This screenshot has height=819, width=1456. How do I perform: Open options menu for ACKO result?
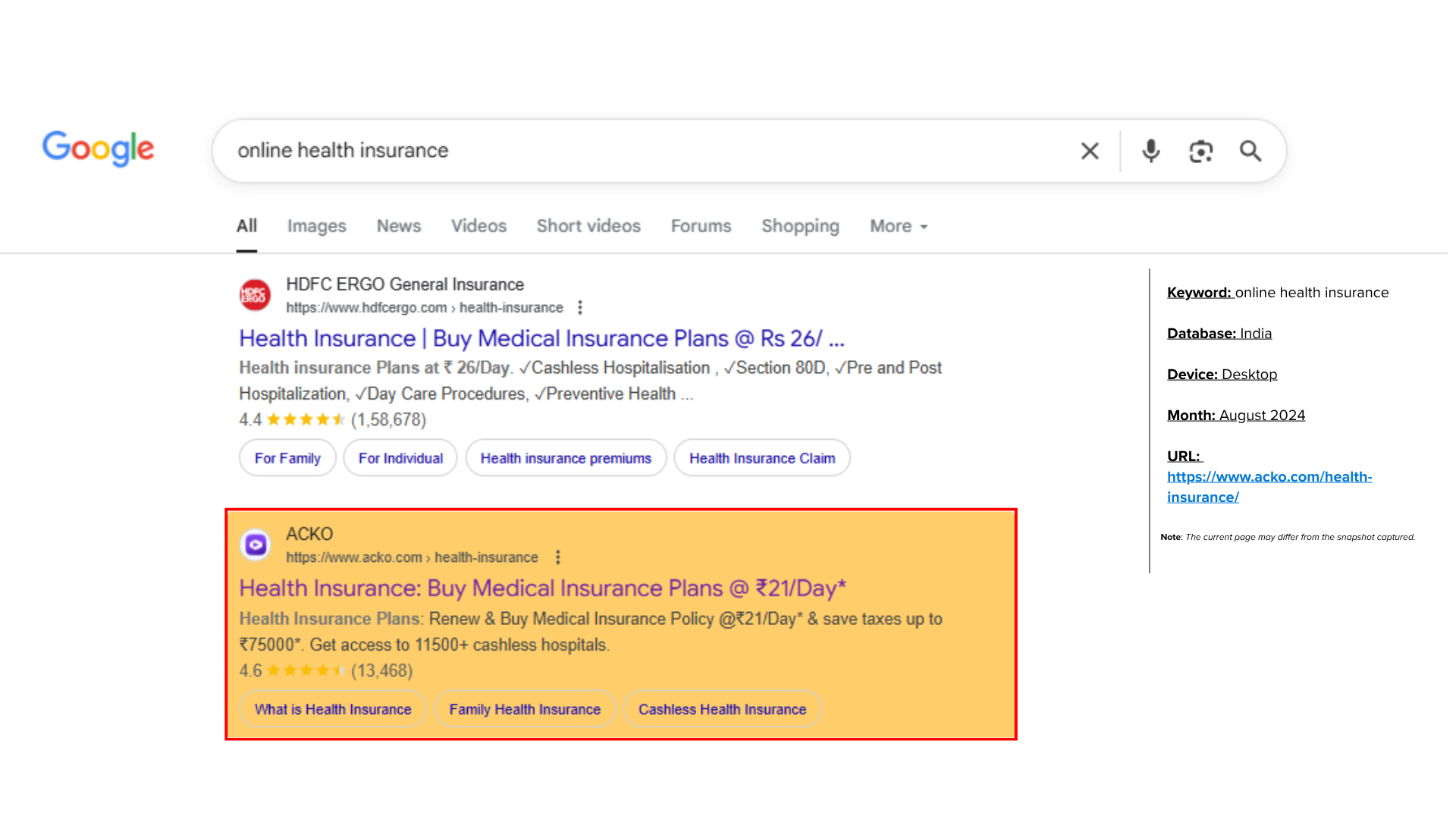(x=559, y=557)
